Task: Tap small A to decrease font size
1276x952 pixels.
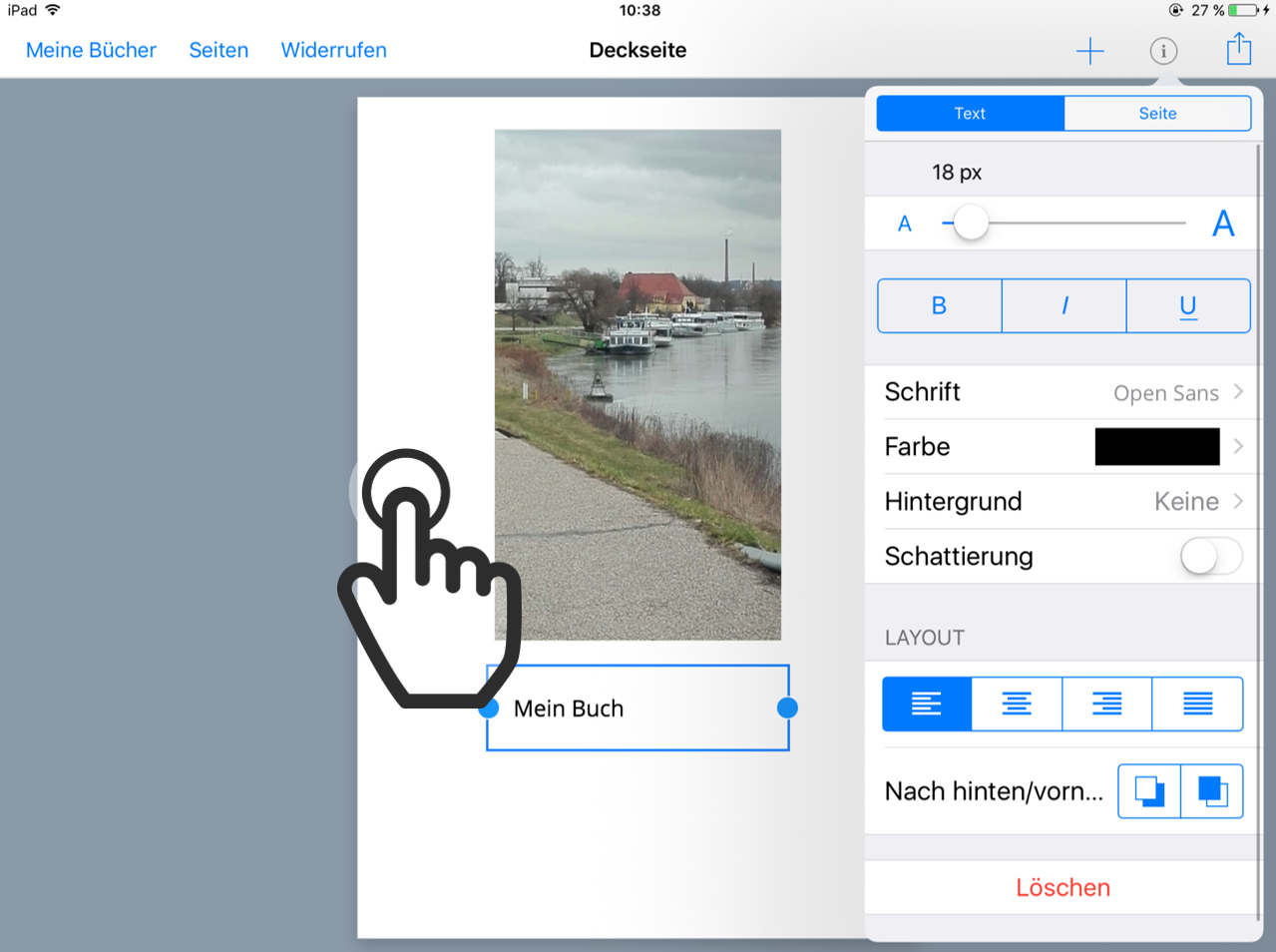Action: [905, 224]
